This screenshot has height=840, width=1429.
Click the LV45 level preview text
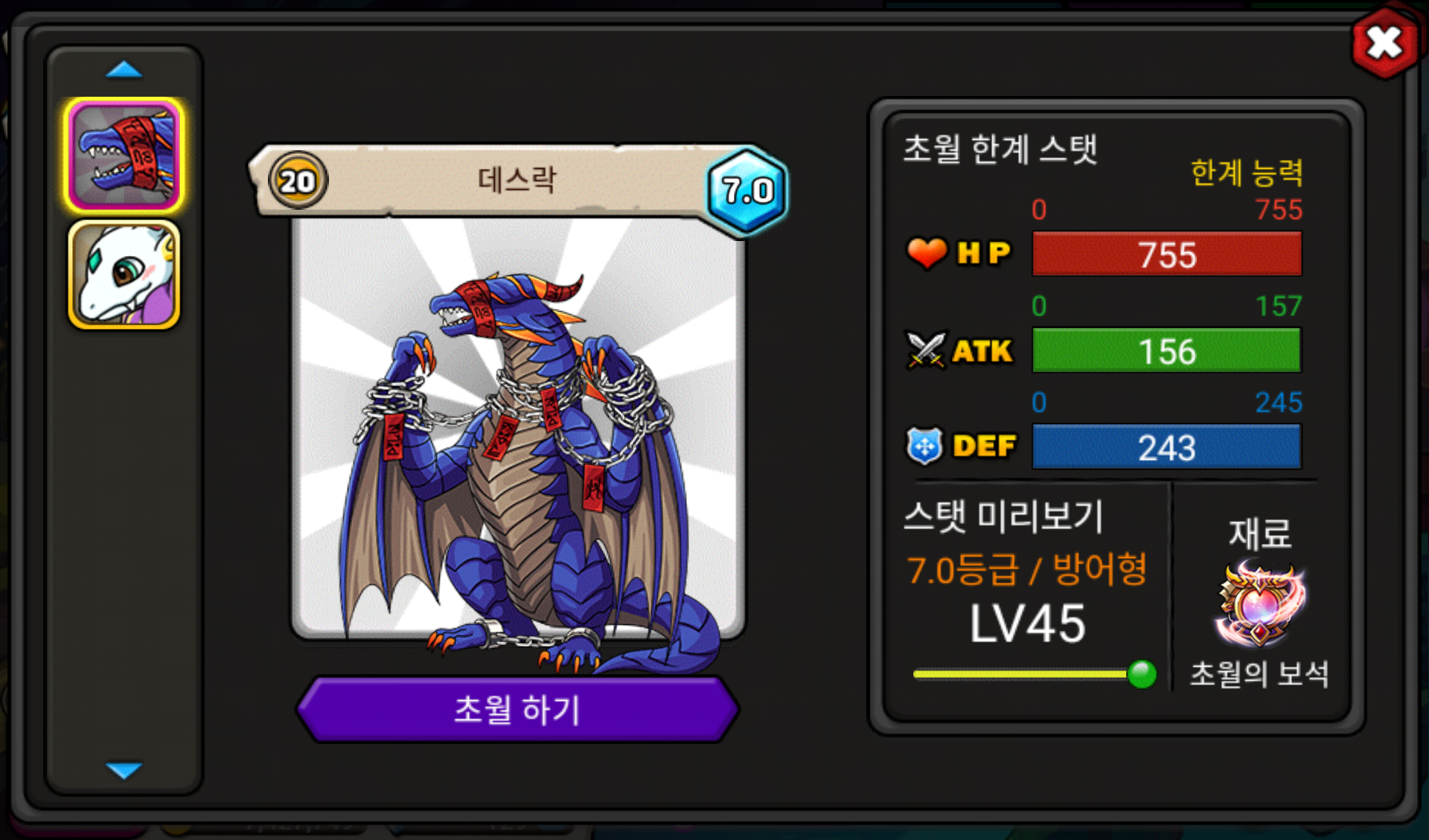coord(1028,623)
